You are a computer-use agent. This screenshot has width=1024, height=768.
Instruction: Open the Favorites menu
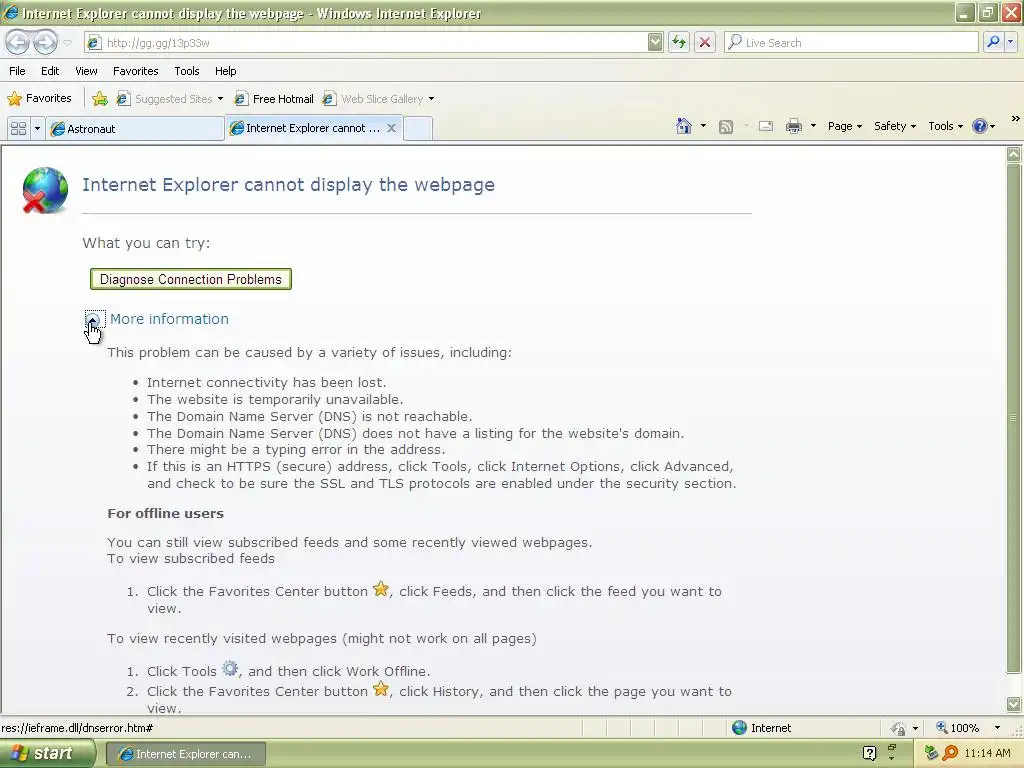(135, 71)
